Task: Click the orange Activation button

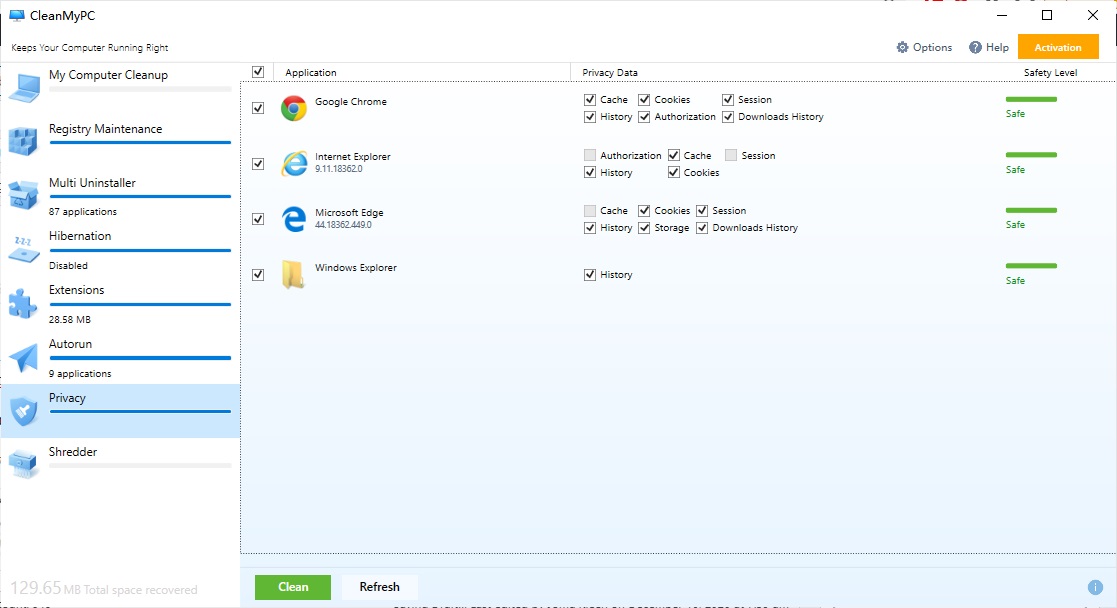Action: (1058, 47)
